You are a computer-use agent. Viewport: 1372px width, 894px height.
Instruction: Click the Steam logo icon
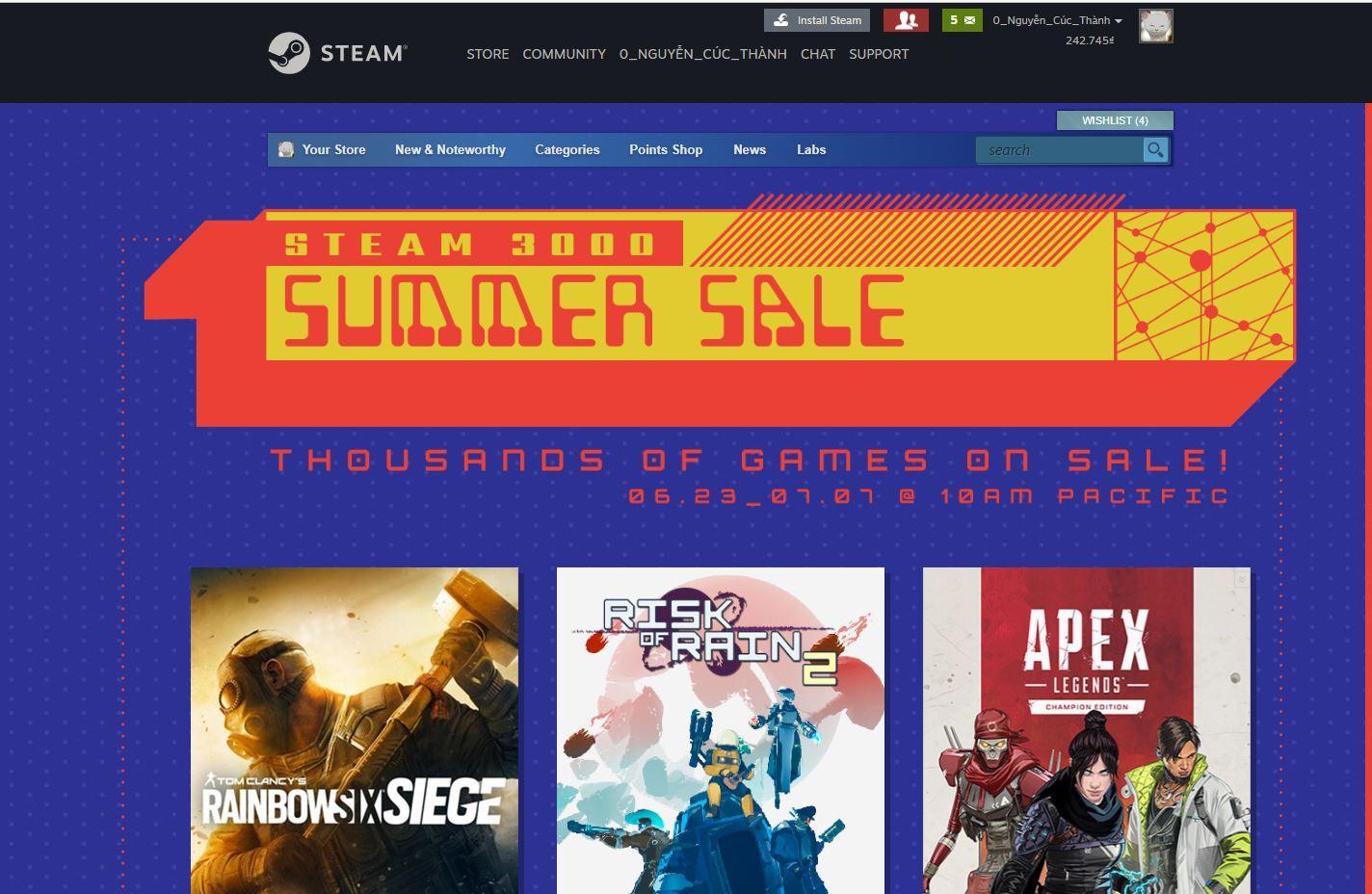pyautogui.click(x=288, y=53)
